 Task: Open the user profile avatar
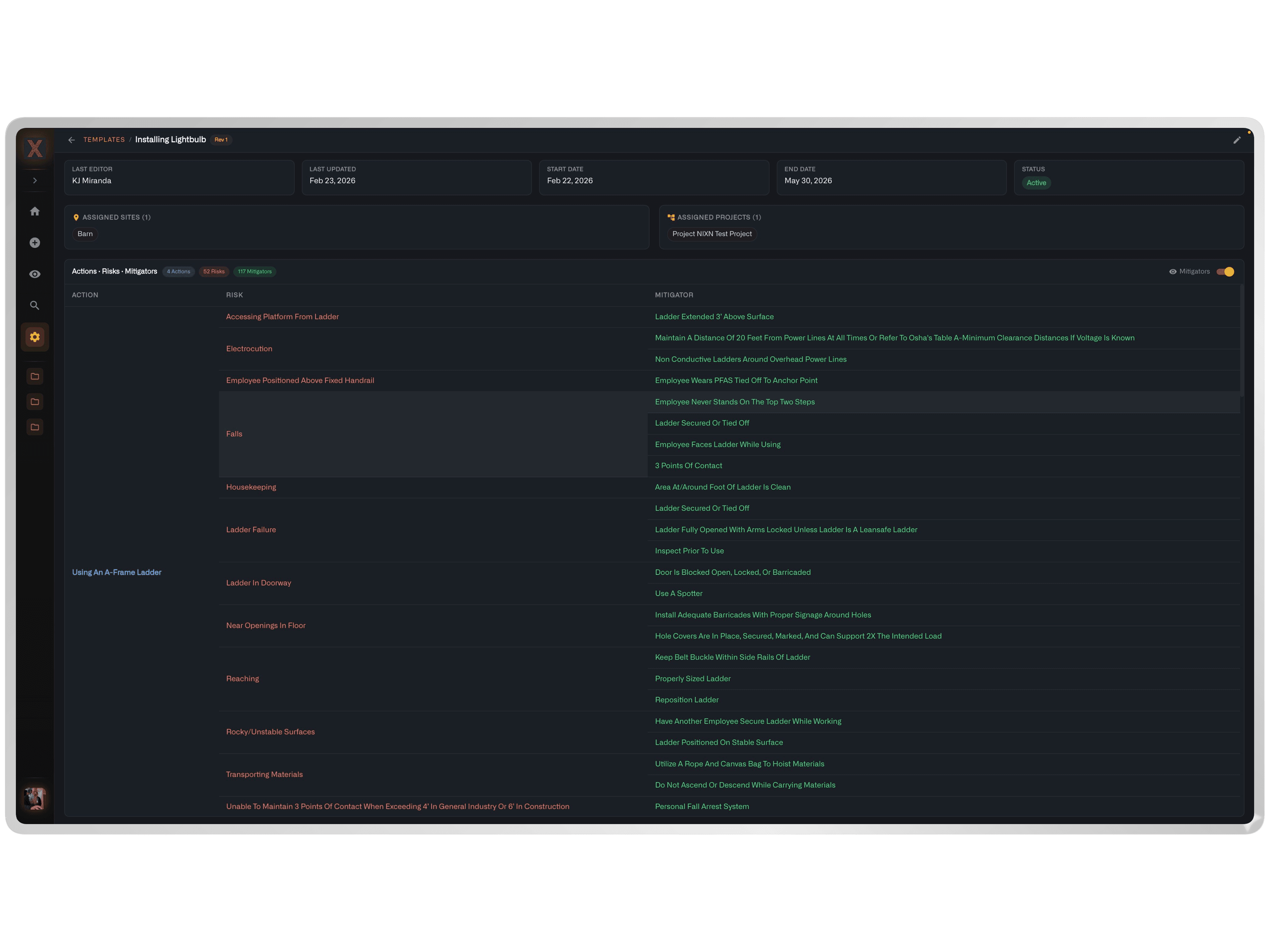pos(35,798)
